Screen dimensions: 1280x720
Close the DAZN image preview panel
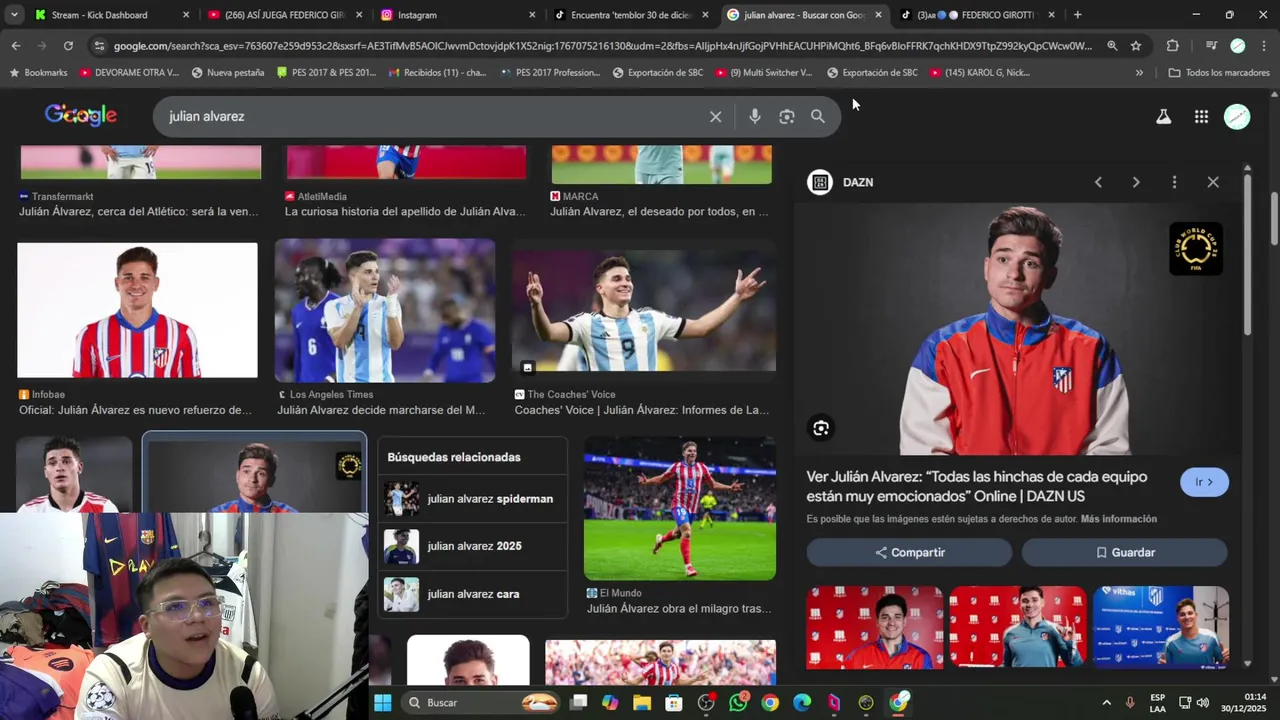[x=1213, y=182]
